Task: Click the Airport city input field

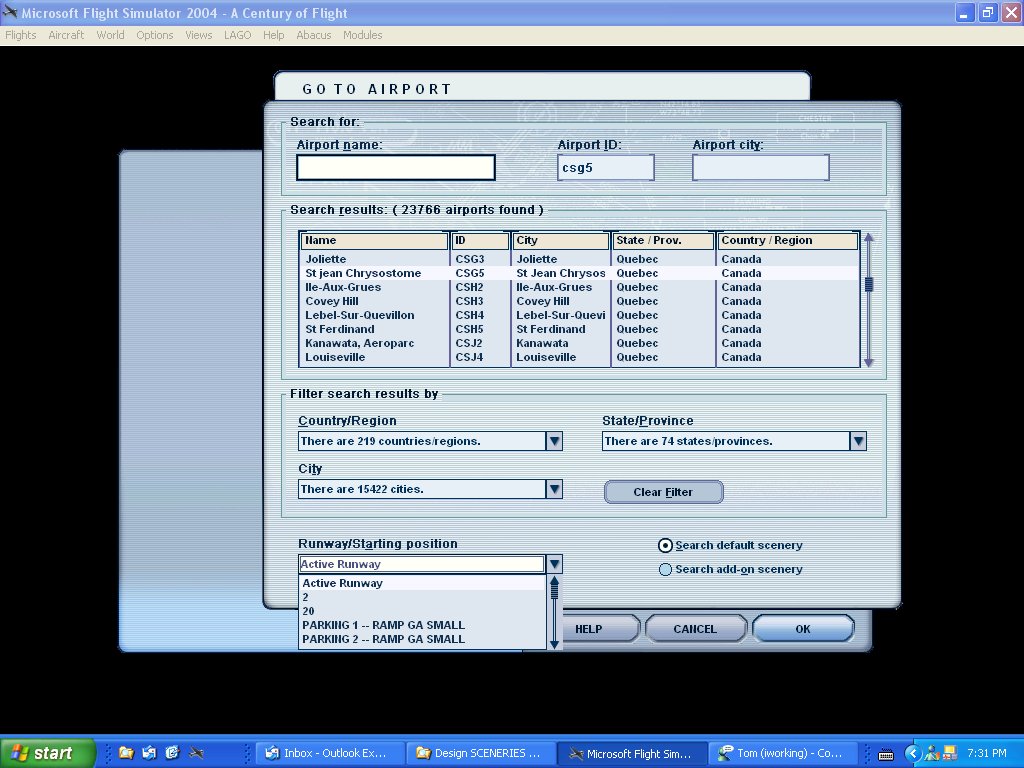Action: click(x=761, y=167)
